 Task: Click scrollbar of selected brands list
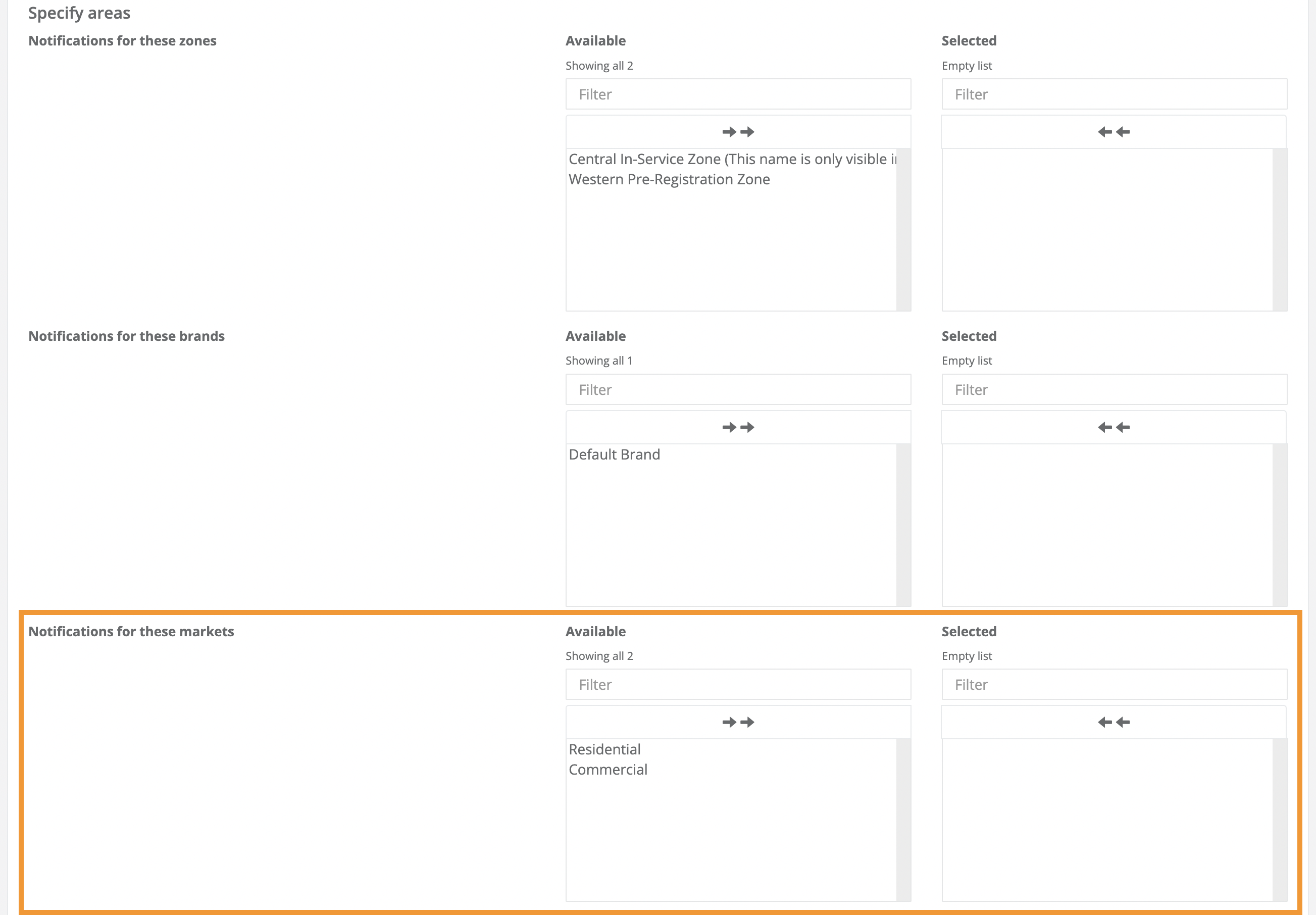click(1279, 525)
